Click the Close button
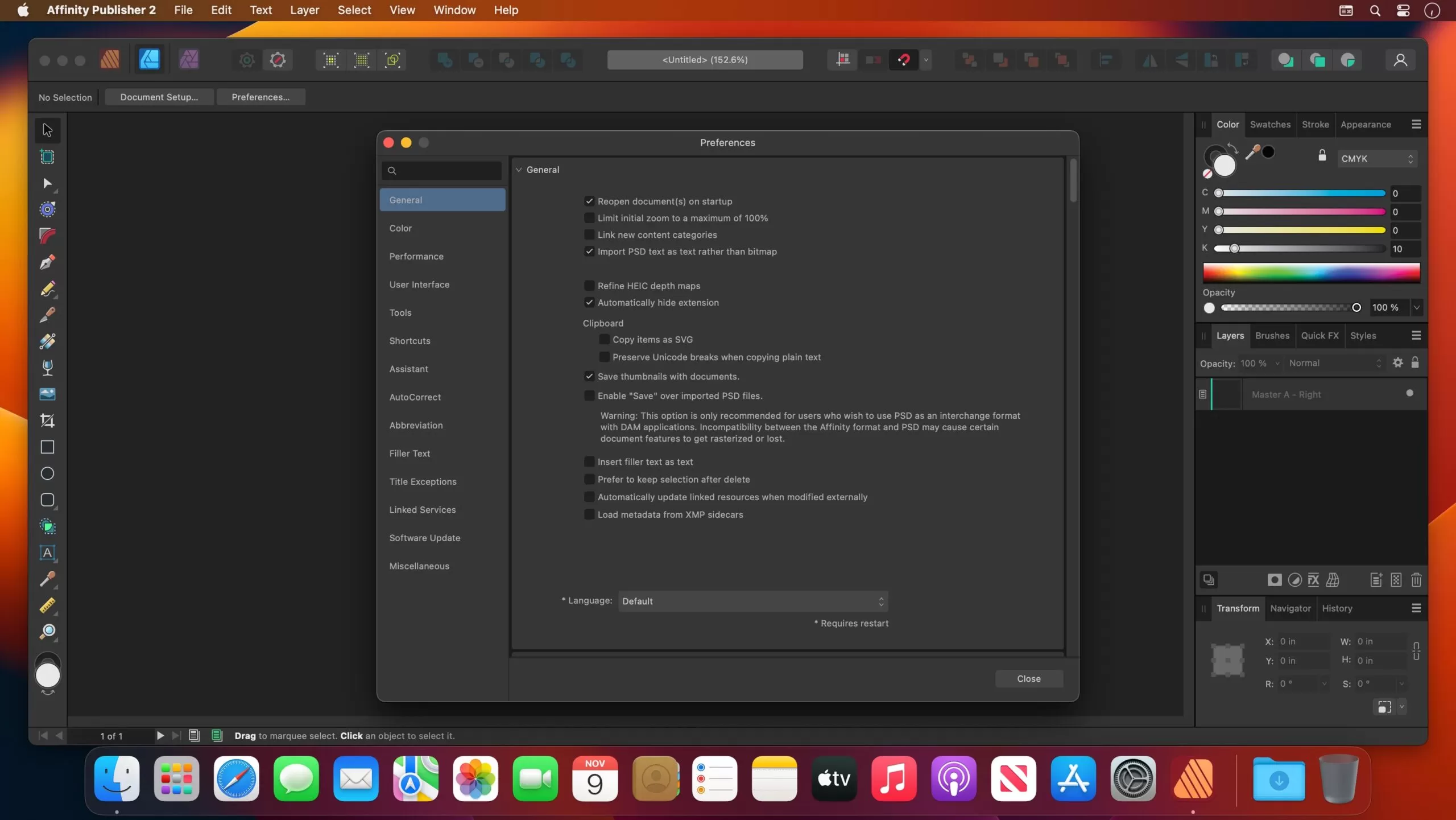 [x=1029, y=678]
